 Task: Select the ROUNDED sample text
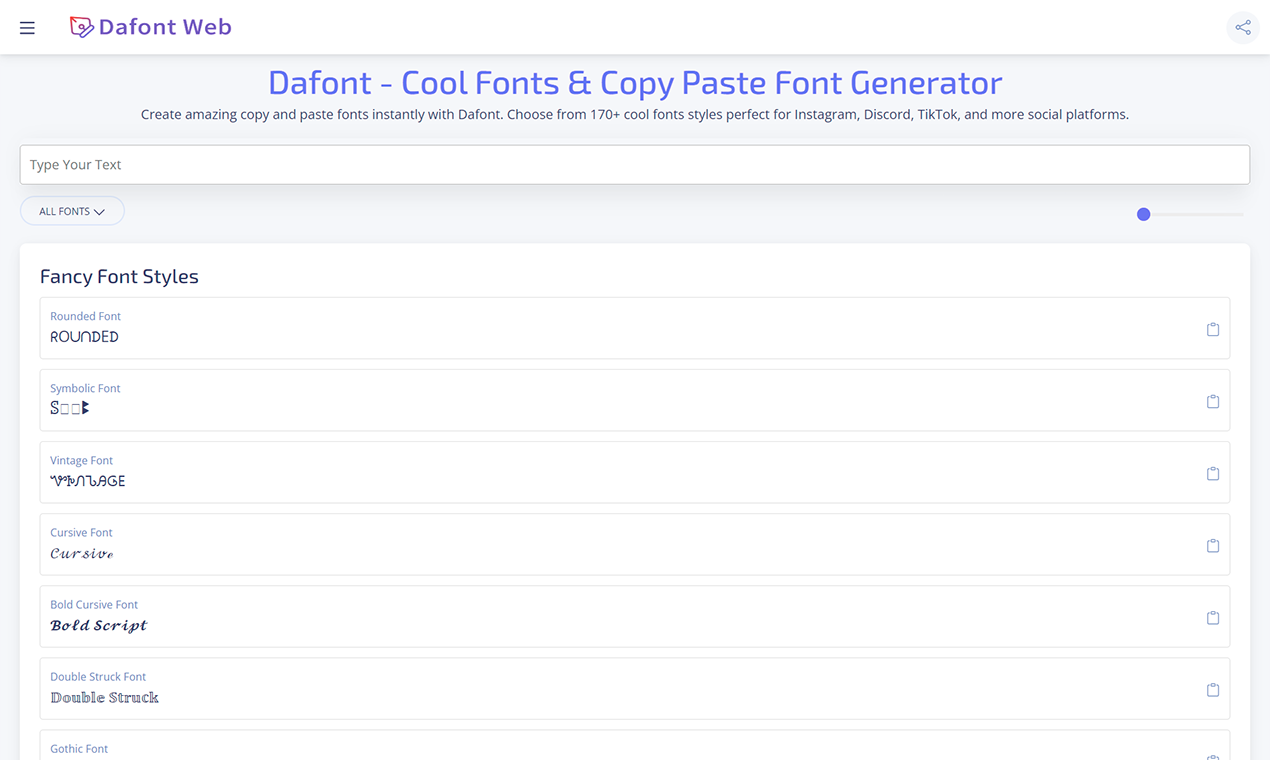coord(85,337)
